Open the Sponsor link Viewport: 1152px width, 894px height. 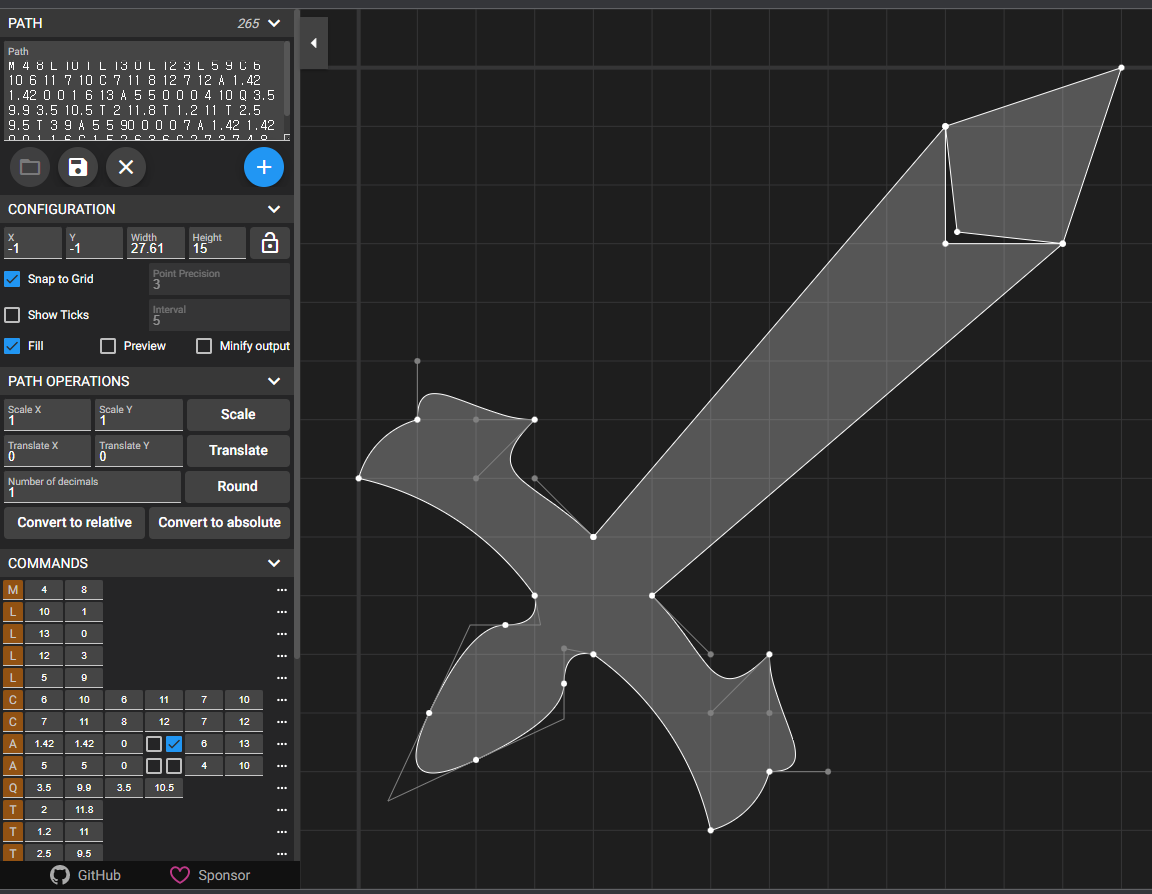pos(210,875)
